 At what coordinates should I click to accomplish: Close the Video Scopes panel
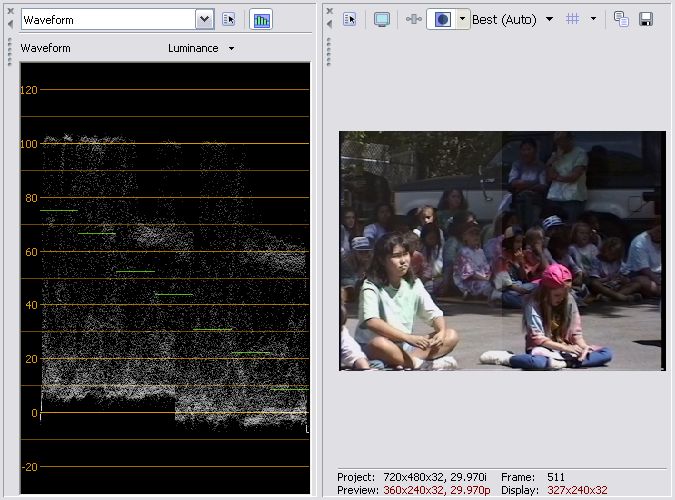tap(10, 11)
